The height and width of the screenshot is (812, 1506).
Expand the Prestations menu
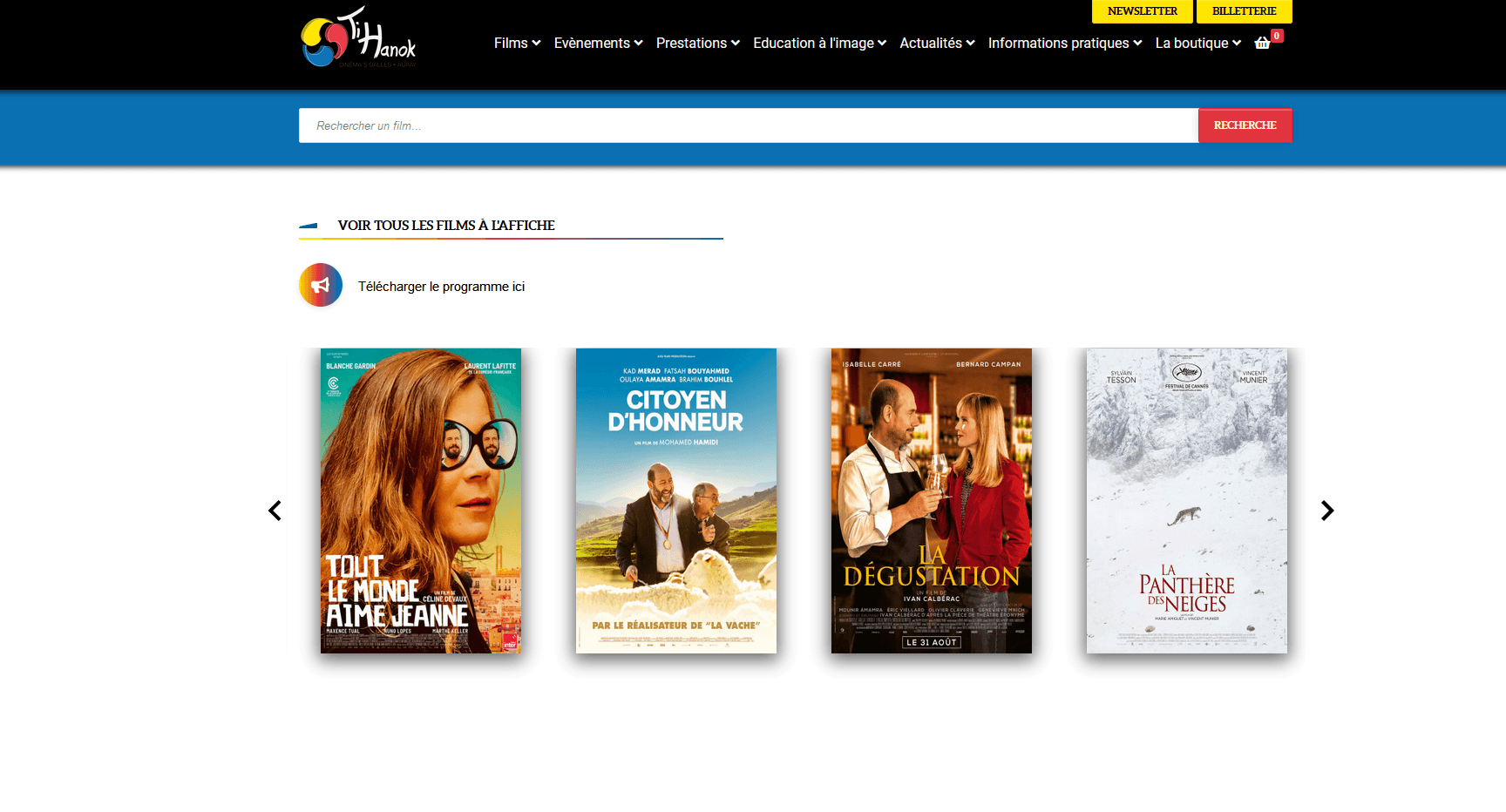[697, 43]
